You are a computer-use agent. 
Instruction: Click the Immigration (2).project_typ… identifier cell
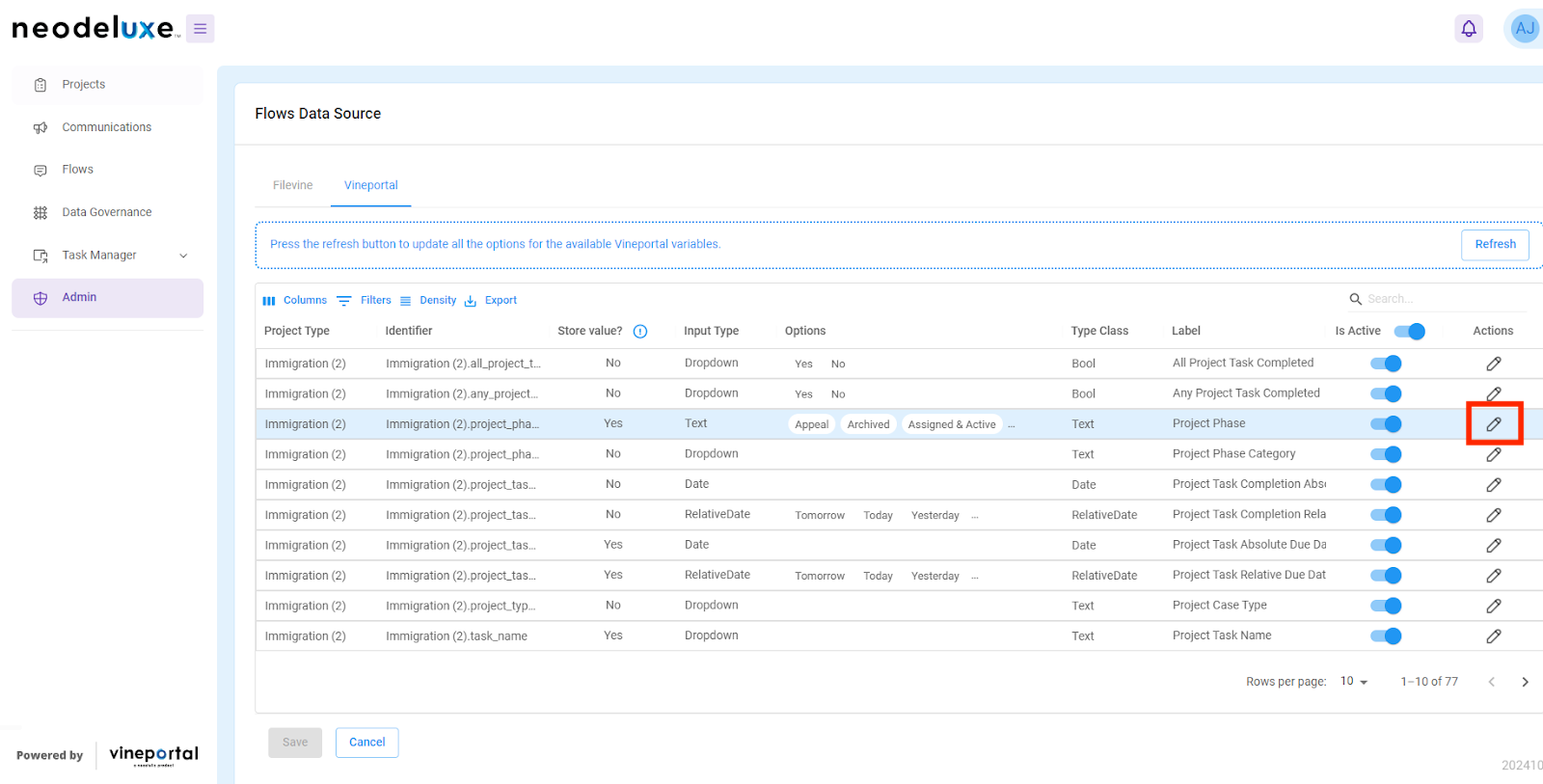[x=461, y=606]
